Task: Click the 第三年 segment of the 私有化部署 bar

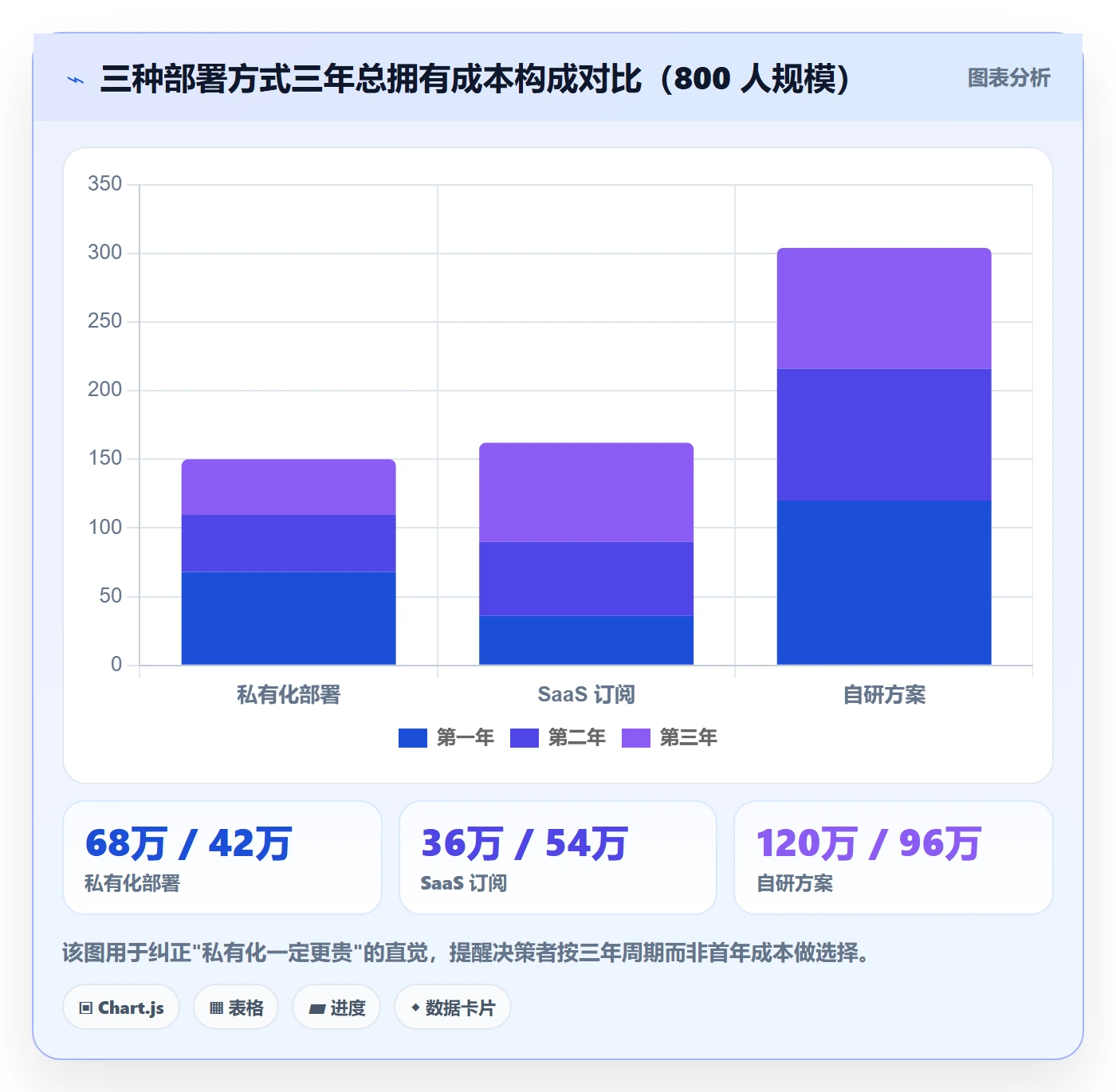Action: coord(289,487)
